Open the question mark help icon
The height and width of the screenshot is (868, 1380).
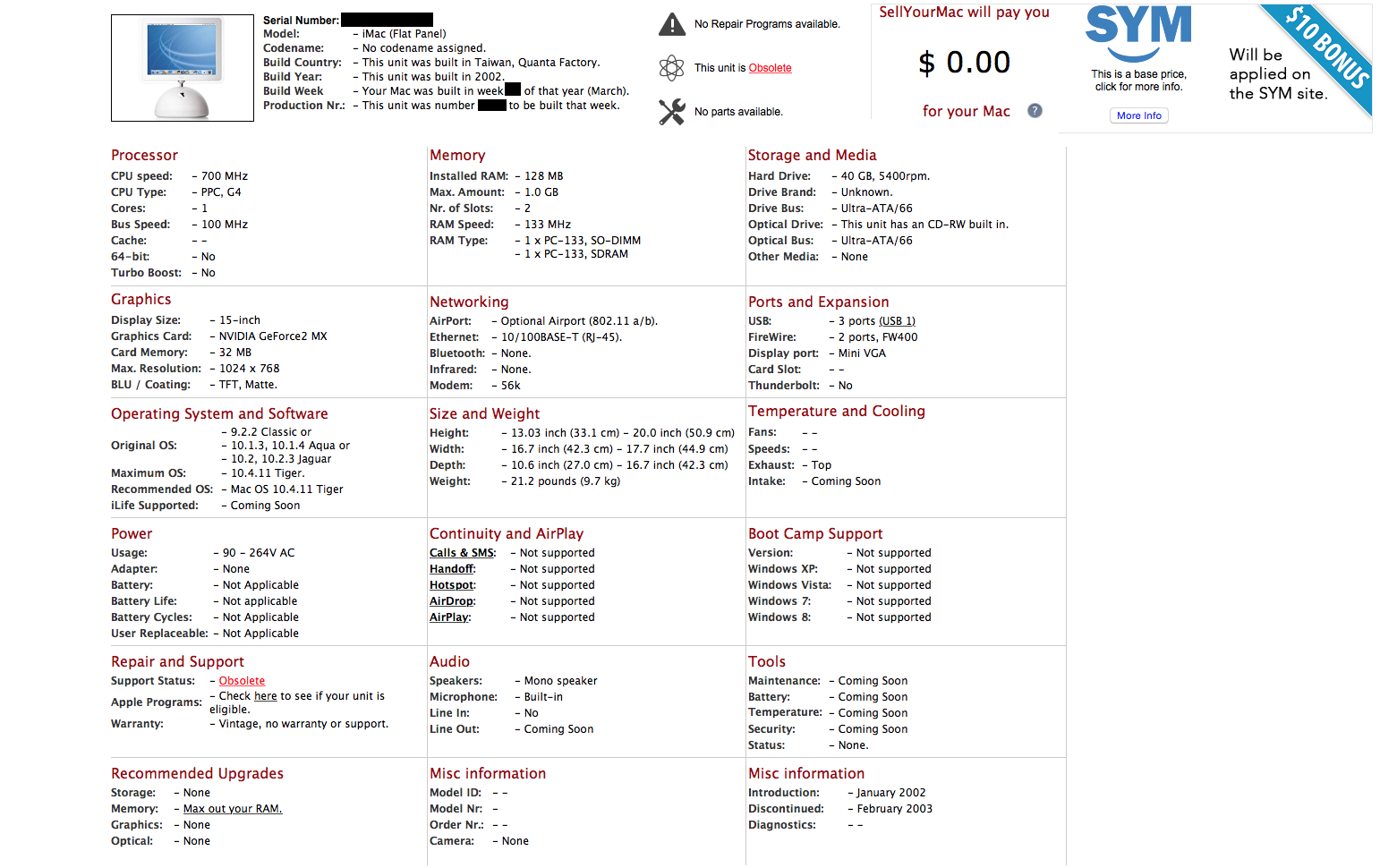coord(1035,111)
